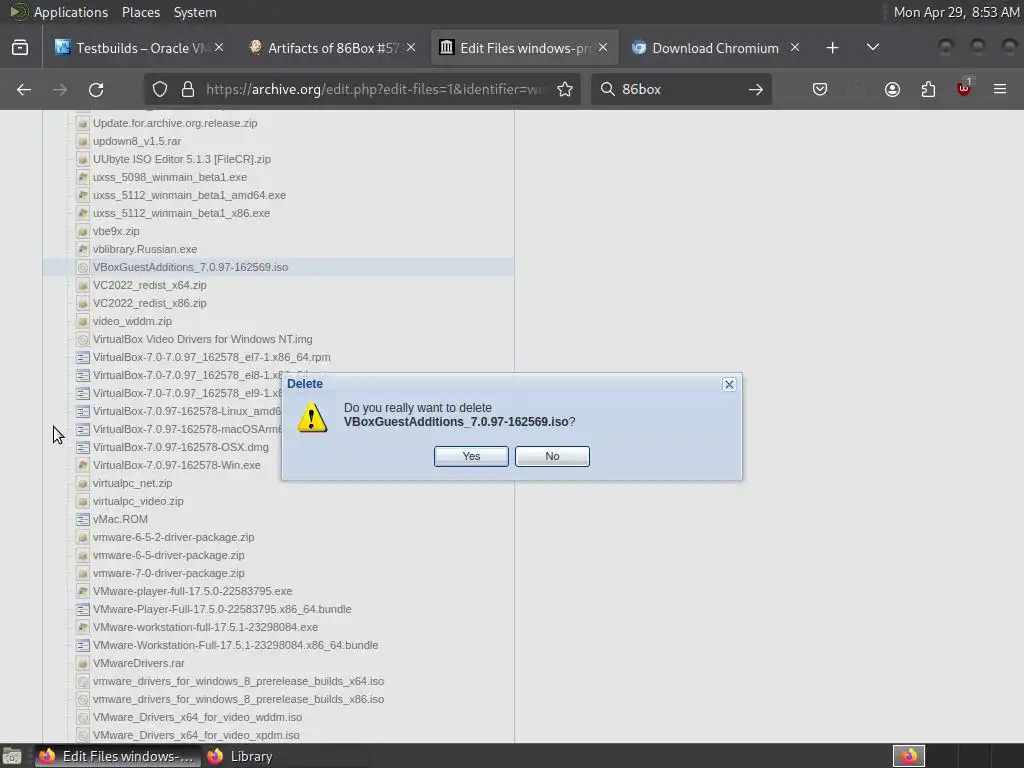
Task: Select the Edit Files windows-pr tab
Action: (x=524, y=48)
